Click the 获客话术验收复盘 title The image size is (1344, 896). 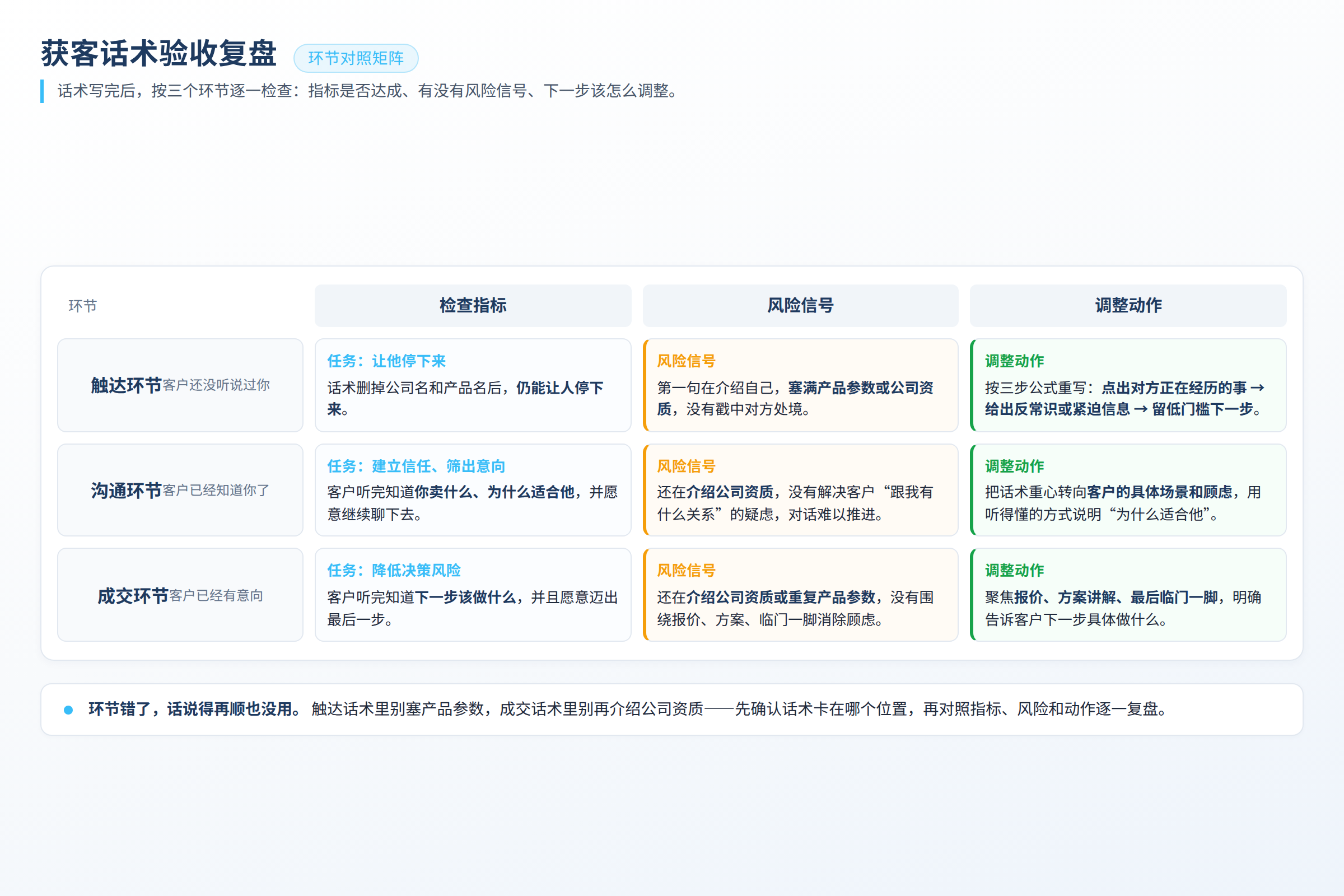(159, 54)
